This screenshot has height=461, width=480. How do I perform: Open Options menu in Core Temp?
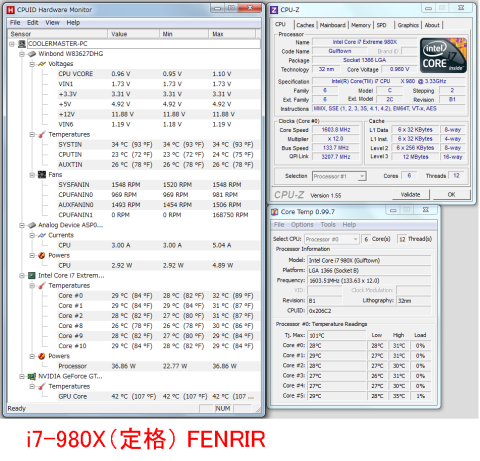[x=302, y=225]
